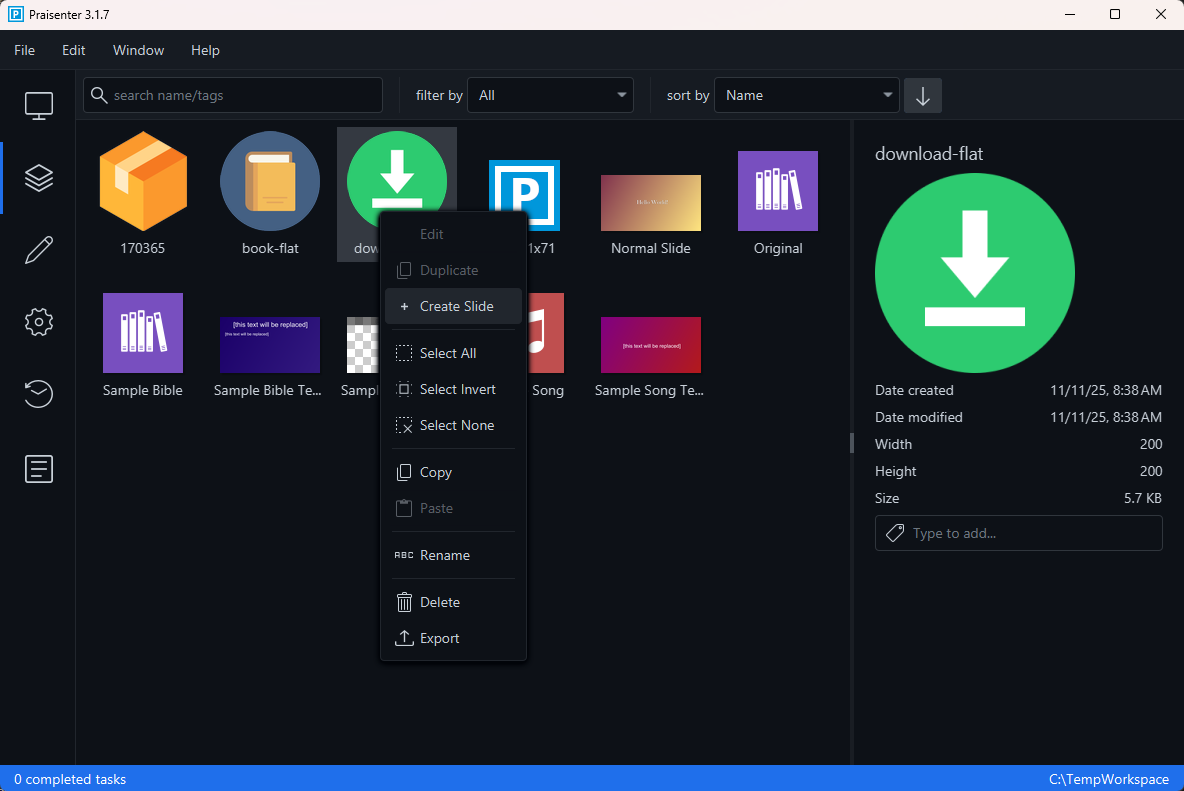Image resolution: width=1184 pixels, height=791 pixels.
Task: Open Praisenter Settings gear icon
Action: [38, 321]
